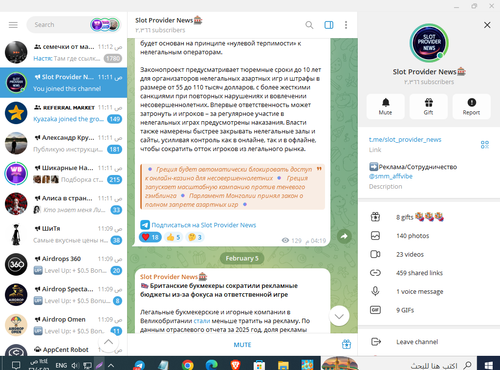Image resolution: width=500 pixels, height=370 pixels.
Task: Open the Airdrop Omen channel
Action: [x=63, y=325]
